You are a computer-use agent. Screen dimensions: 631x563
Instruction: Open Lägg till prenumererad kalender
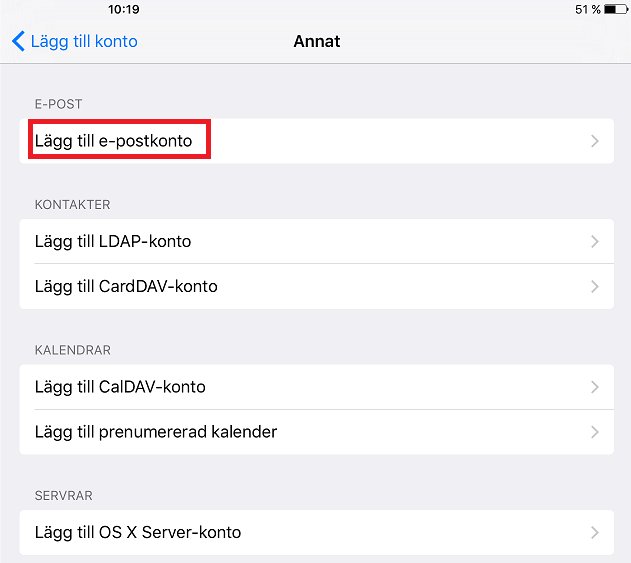316,432
